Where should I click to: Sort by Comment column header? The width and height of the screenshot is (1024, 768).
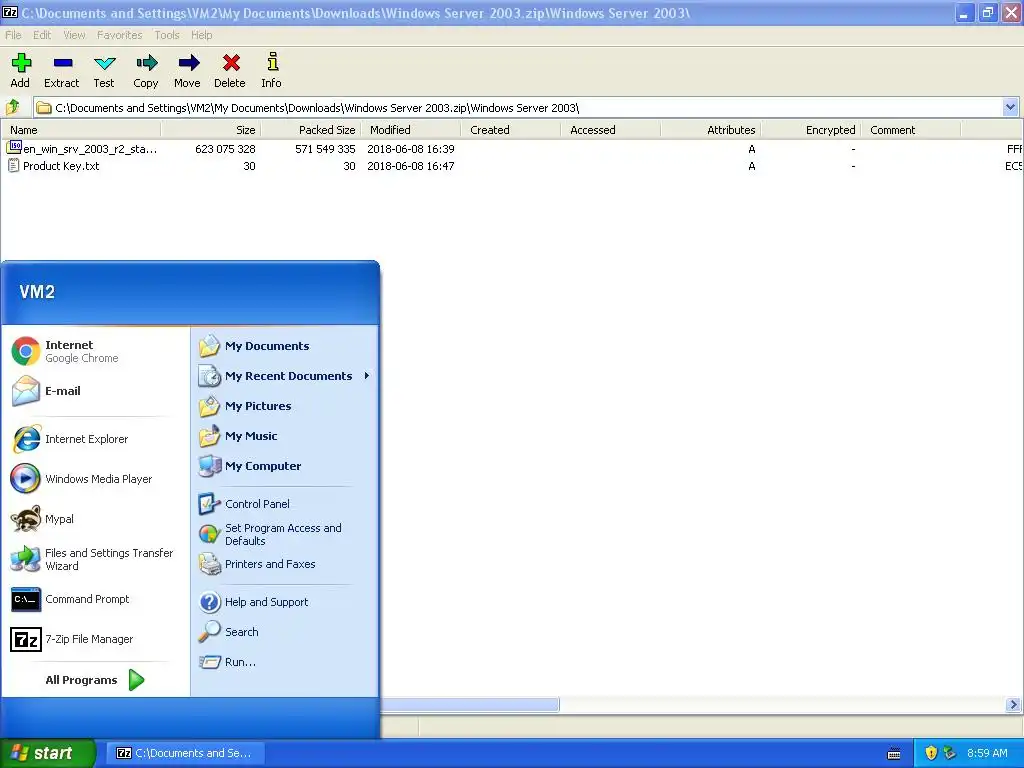pos(910,130)
